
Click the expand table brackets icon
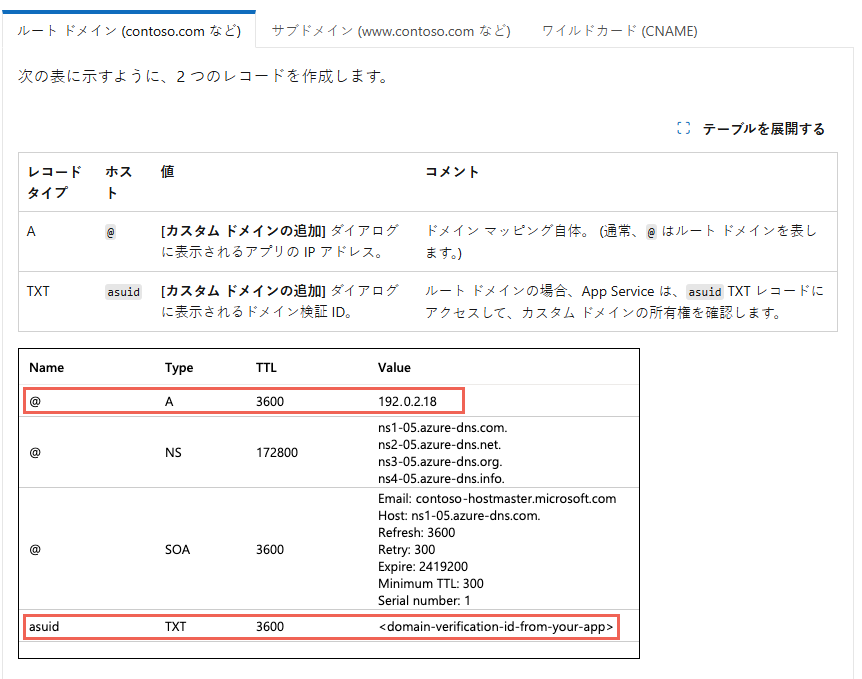pyautogui.click(x=683, y=129)
